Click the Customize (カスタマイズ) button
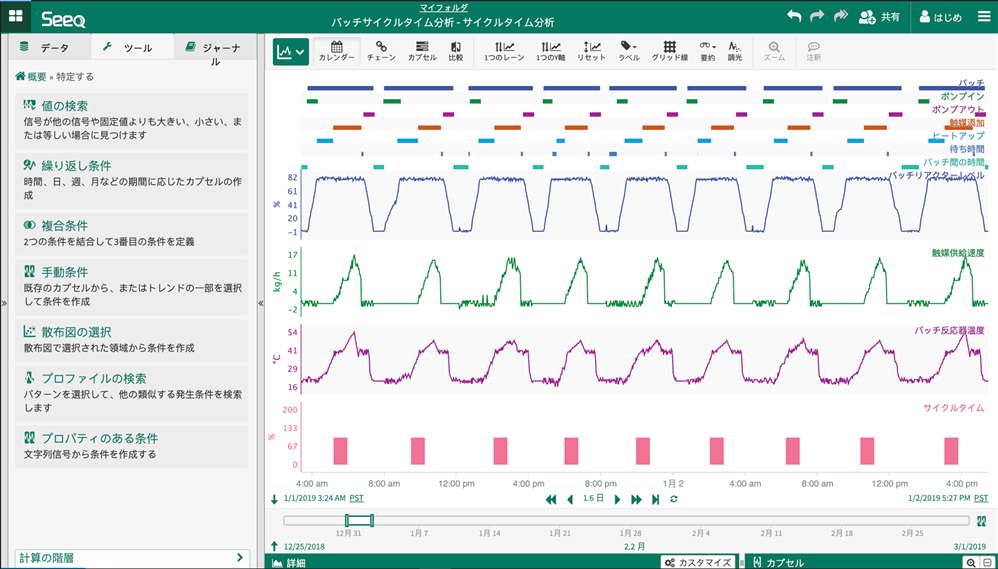 click(x=699, y=562)
